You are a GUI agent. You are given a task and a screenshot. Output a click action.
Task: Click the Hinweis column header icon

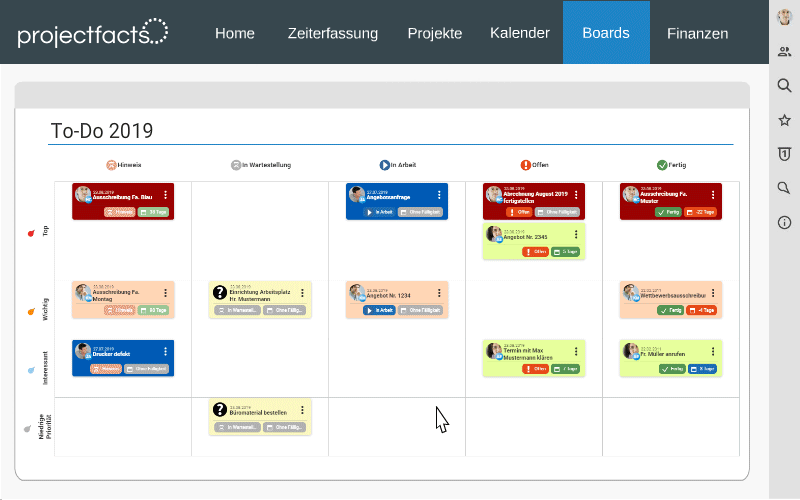[x=111, y=165]
